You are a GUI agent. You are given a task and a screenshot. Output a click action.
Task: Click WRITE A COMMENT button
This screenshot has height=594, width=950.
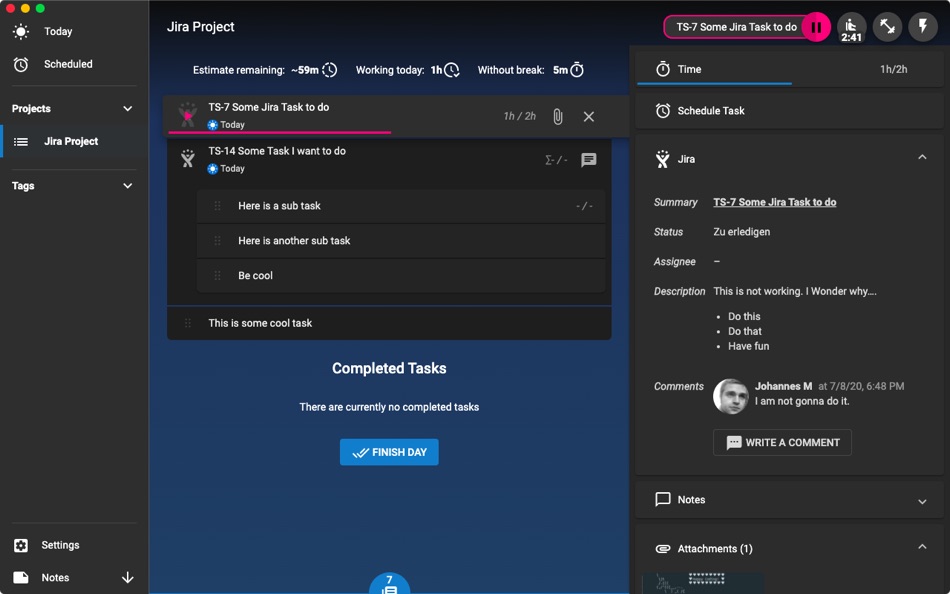tap(782, 442)
